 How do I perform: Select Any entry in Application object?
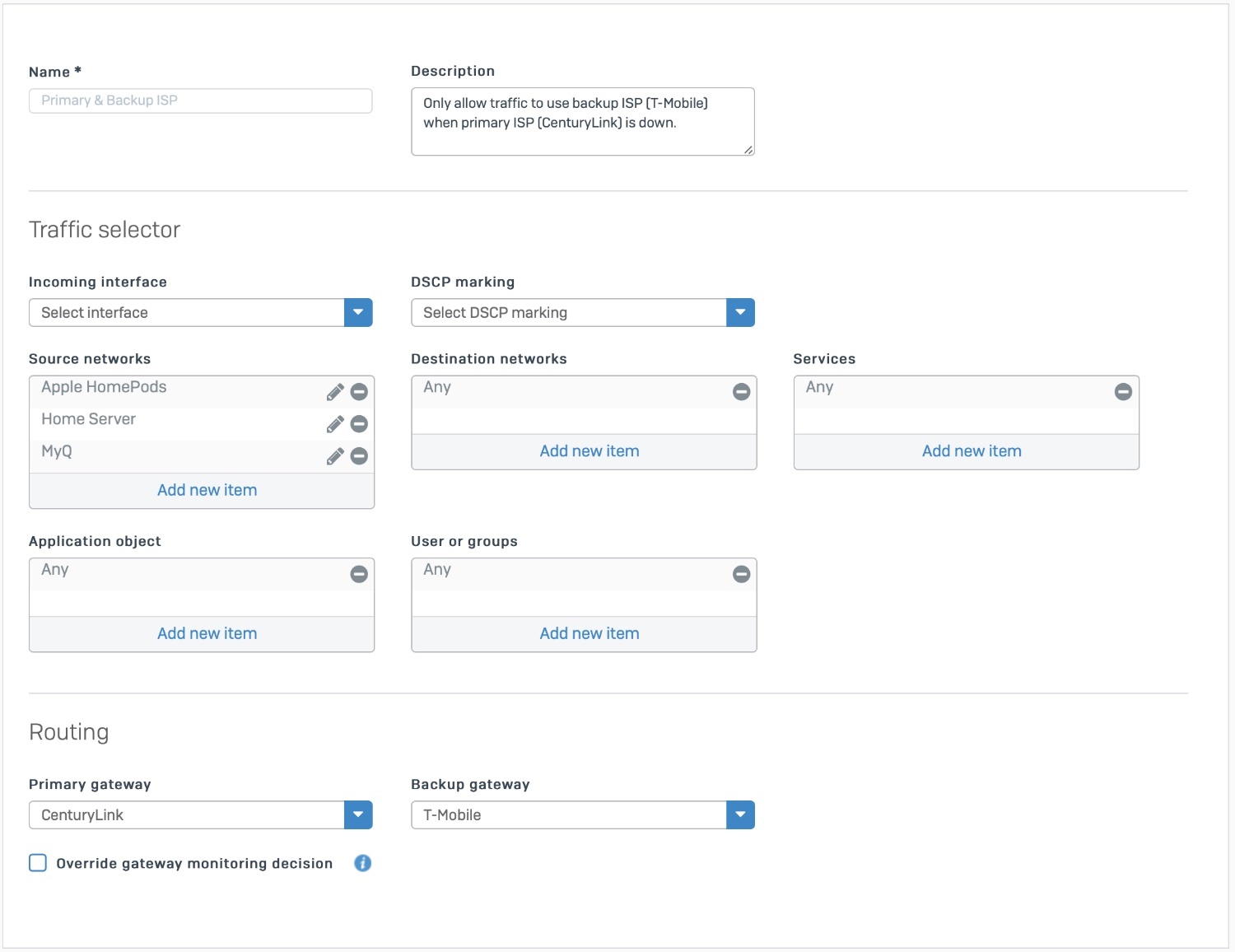click(55, 570)
